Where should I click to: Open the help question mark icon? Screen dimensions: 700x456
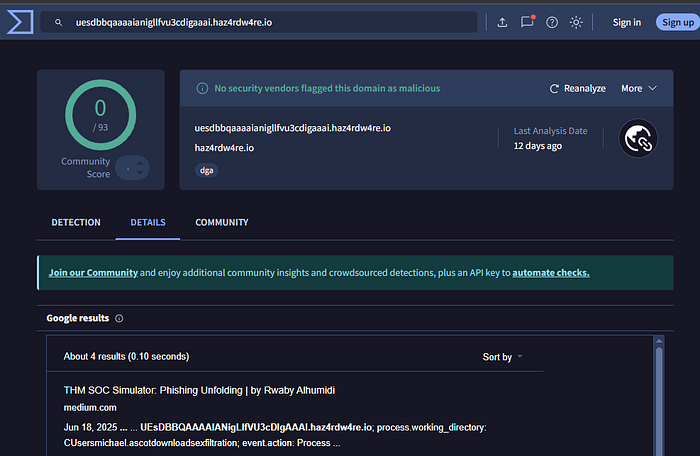tap(552, 22)
